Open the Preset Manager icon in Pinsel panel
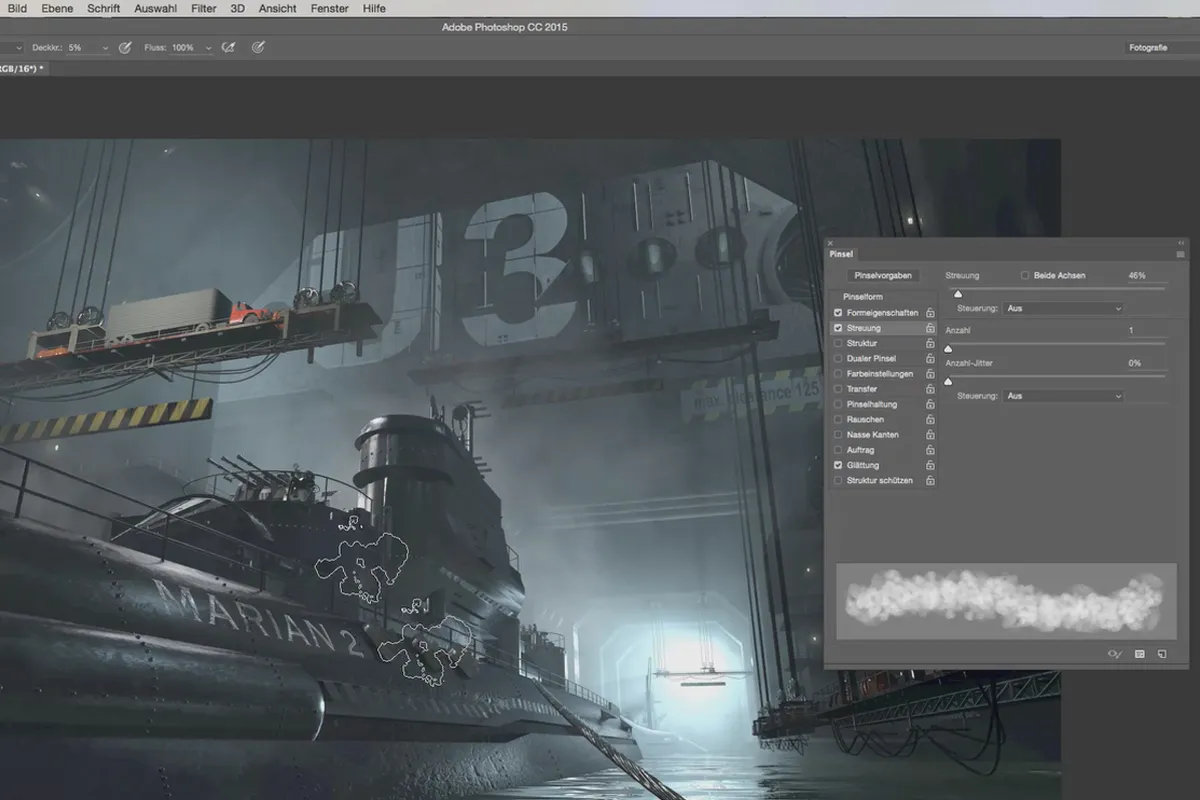The width and height of the screenshot is (1200, 800). click(1139, 654)
